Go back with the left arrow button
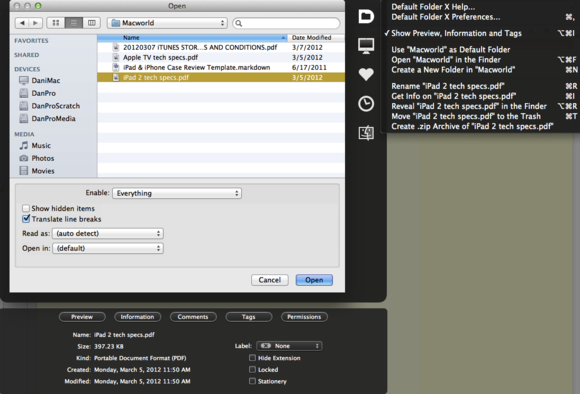Image resolution: width=580 pixels, height=394 pixels. [22, 23]
